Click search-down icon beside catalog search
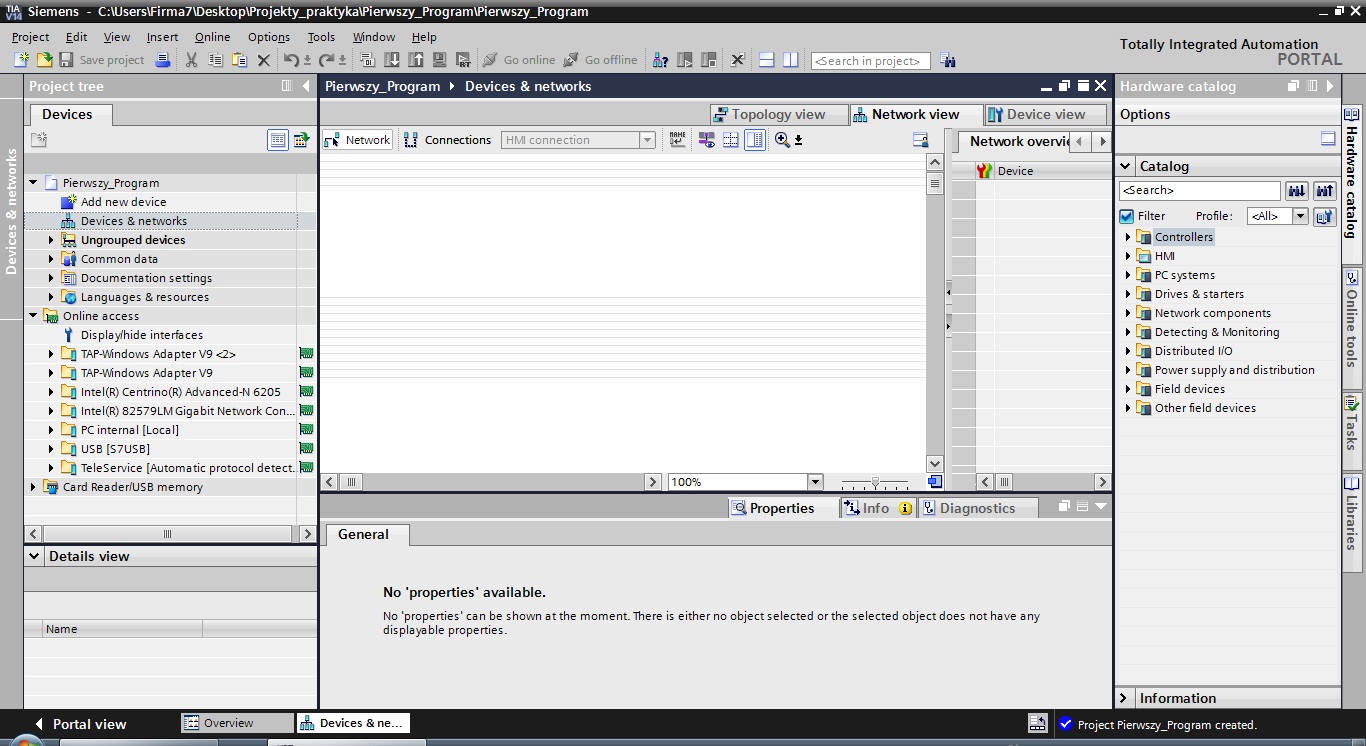Viewport: 1366px width, 746px height. click(x=1297, y=190)
